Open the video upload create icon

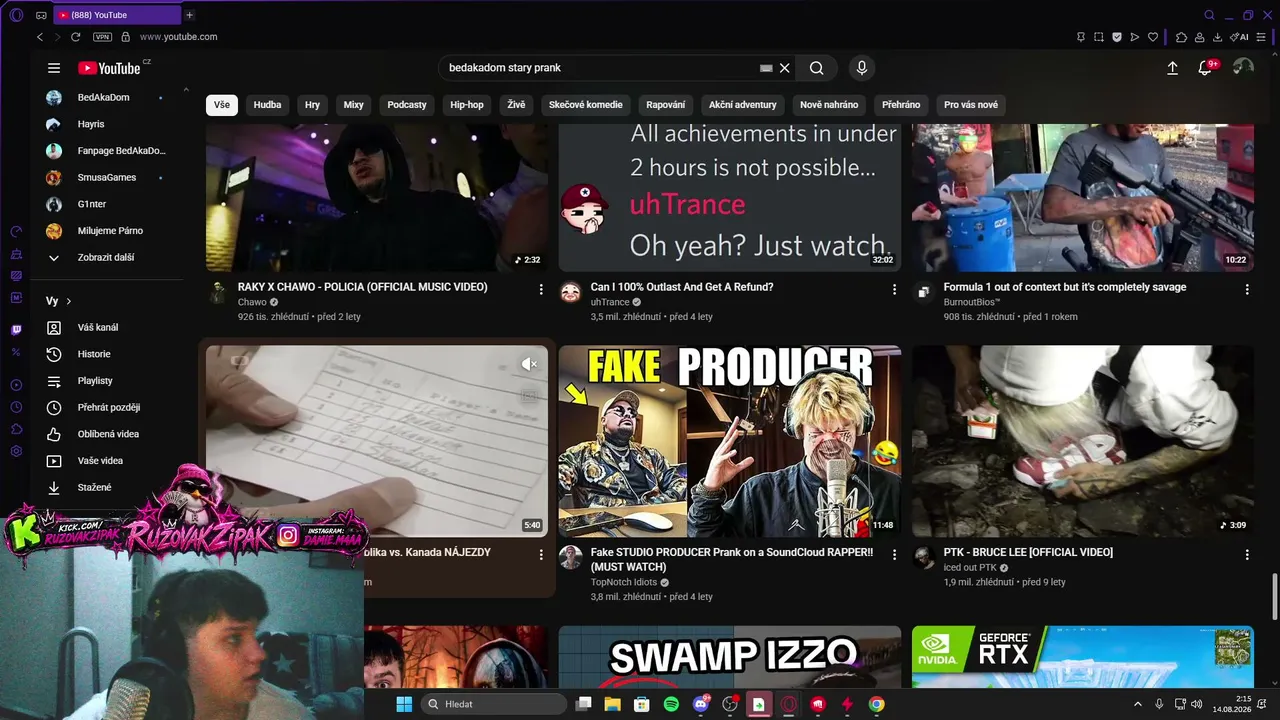point(1173,68)
